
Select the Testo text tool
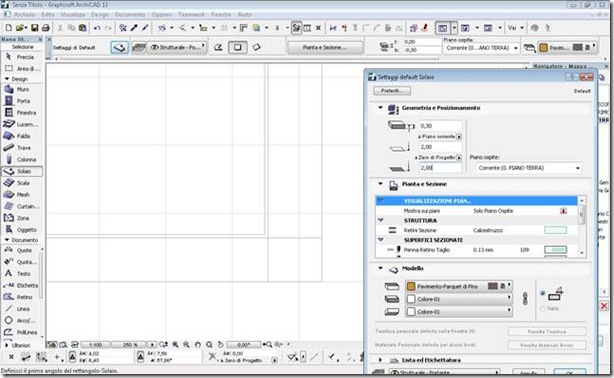pos(22,274)
